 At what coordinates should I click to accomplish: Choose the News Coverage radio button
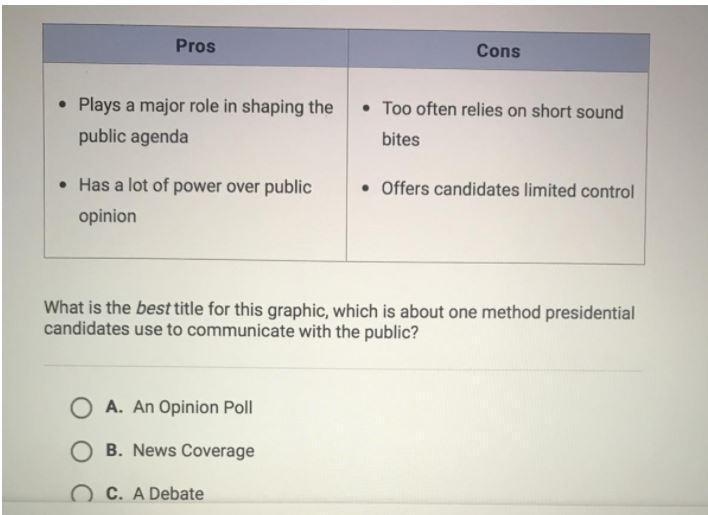point(81,451)
